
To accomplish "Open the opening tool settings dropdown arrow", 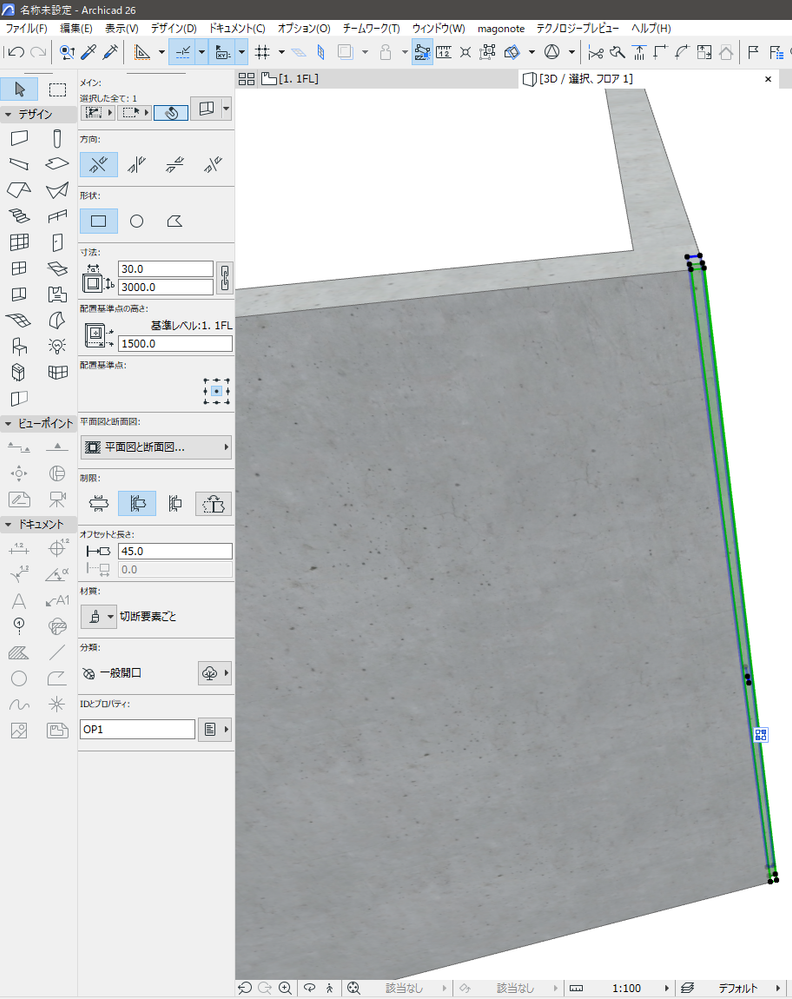I will (226, 109).
